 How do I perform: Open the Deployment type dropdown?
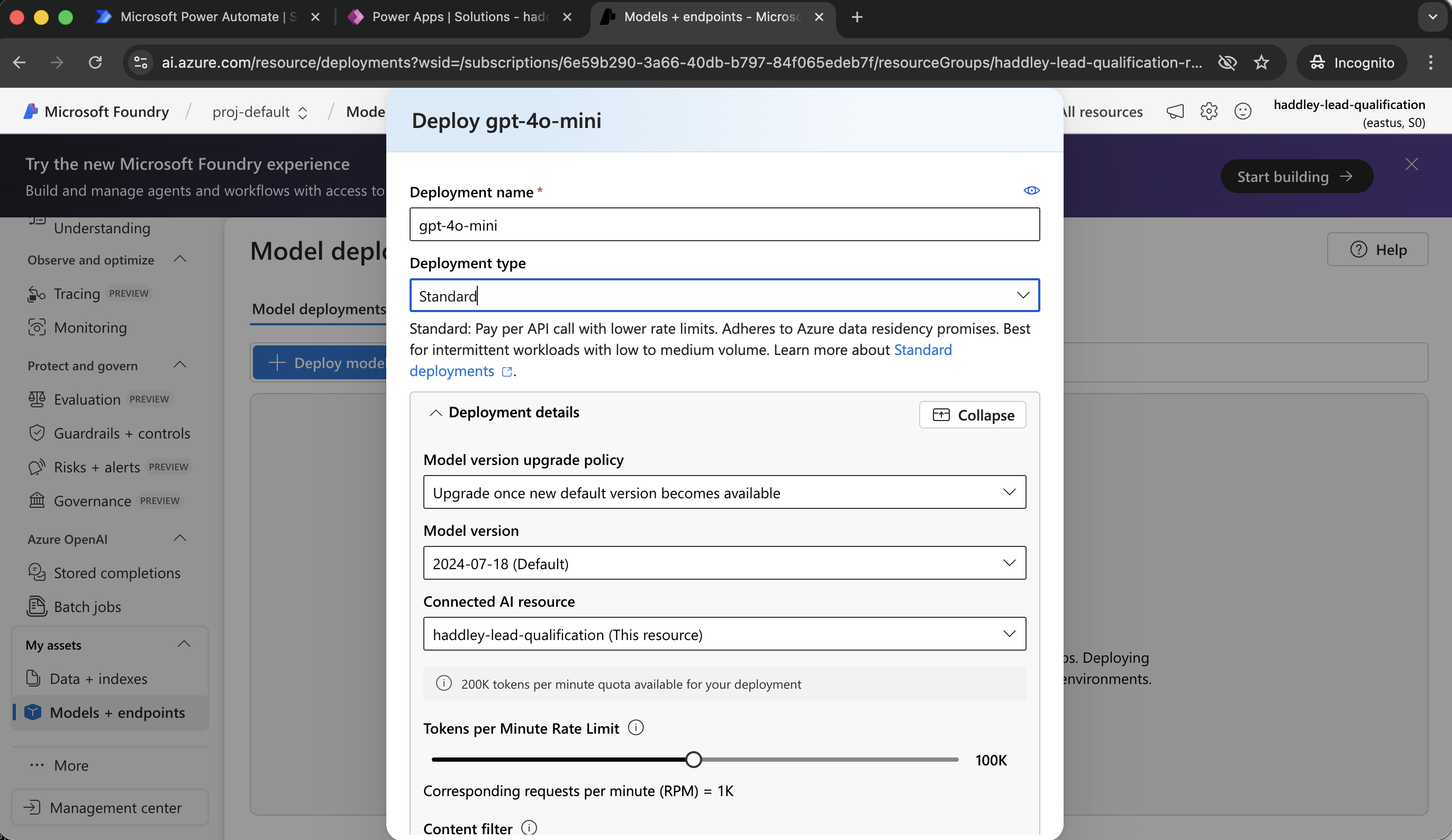click(724, 296)
